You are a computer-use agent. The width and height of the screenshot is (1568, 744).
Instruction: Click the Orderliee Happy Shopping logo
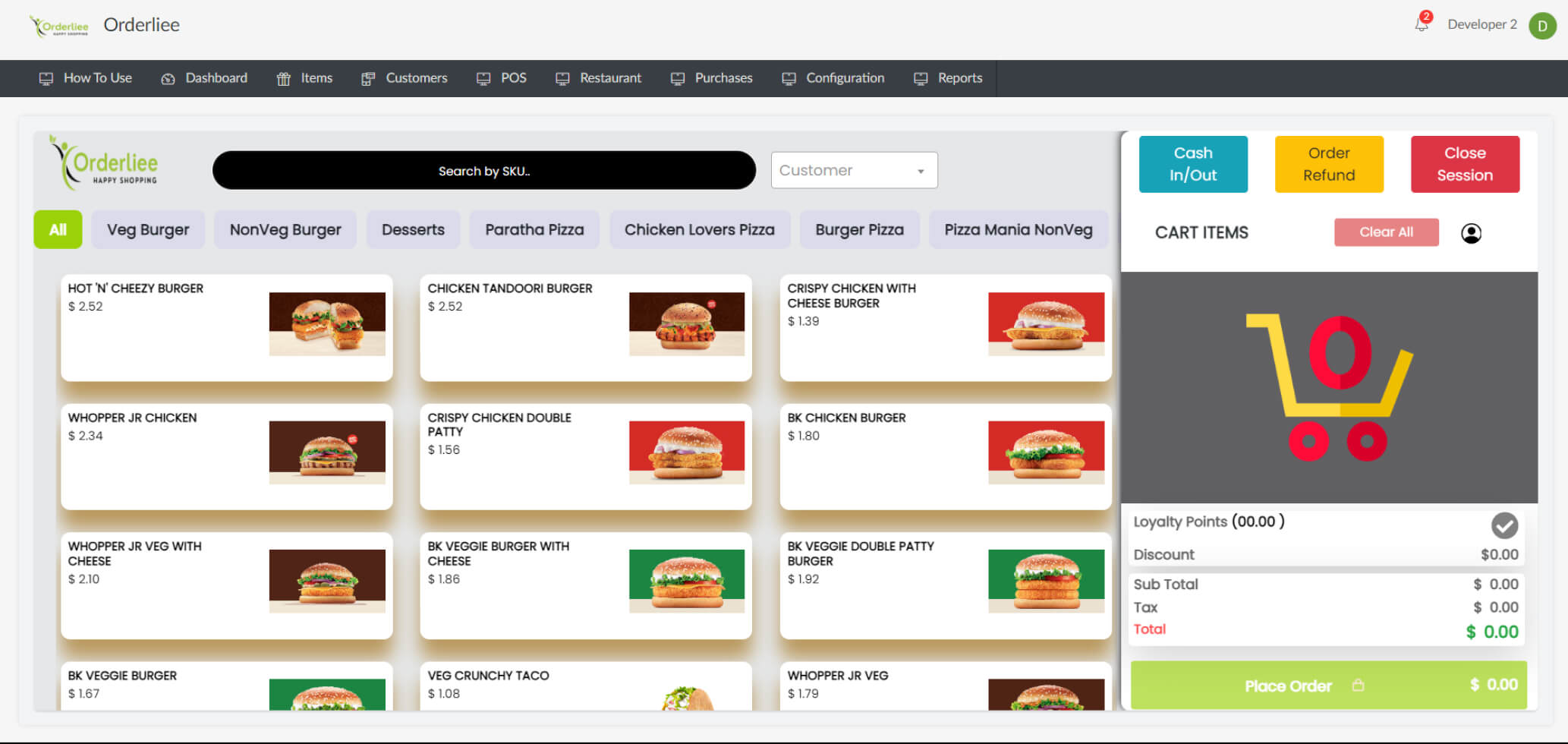coord(102,162)
